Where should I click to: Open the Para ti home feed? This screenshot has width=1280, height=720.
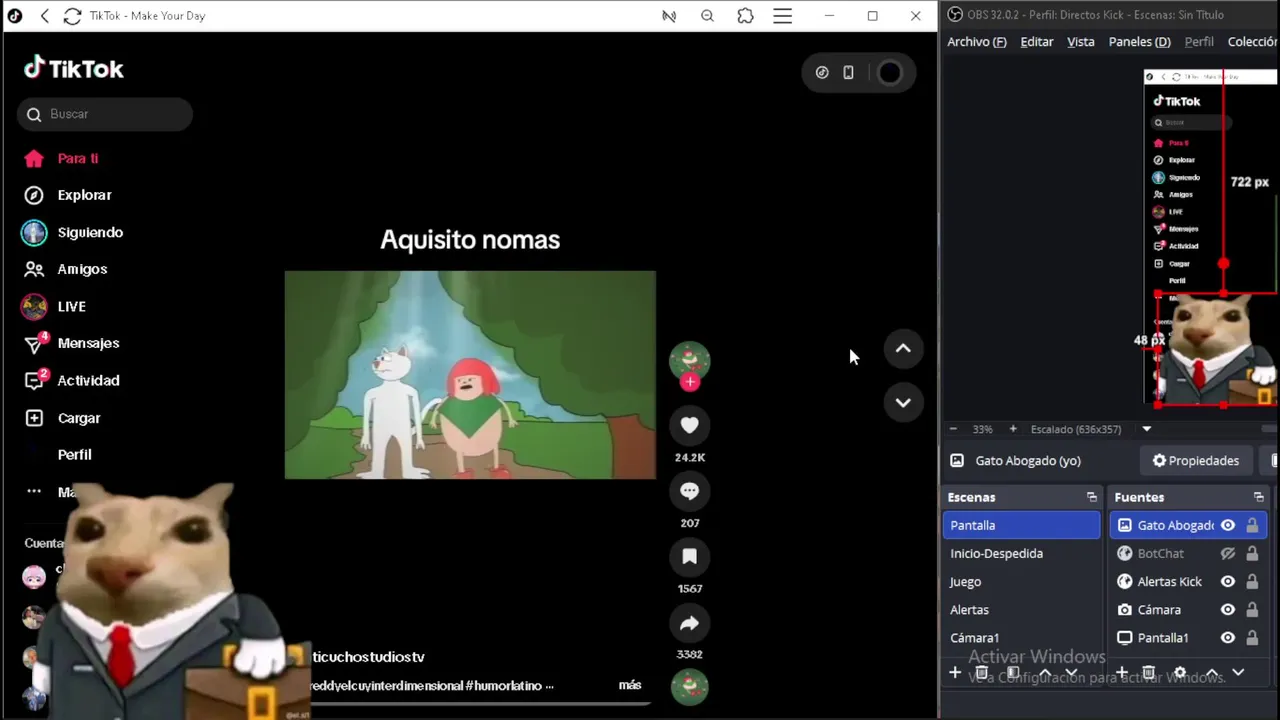tap(62, 158)
